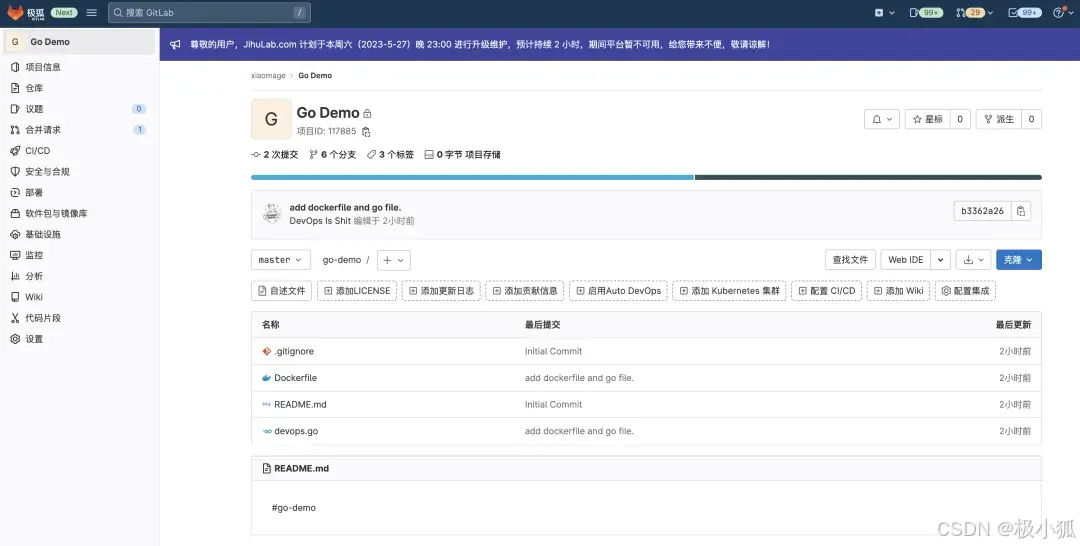Click the Wiki sidebar icon
Viewport: 1080px width, 546px height.
(x=15, y=297)
